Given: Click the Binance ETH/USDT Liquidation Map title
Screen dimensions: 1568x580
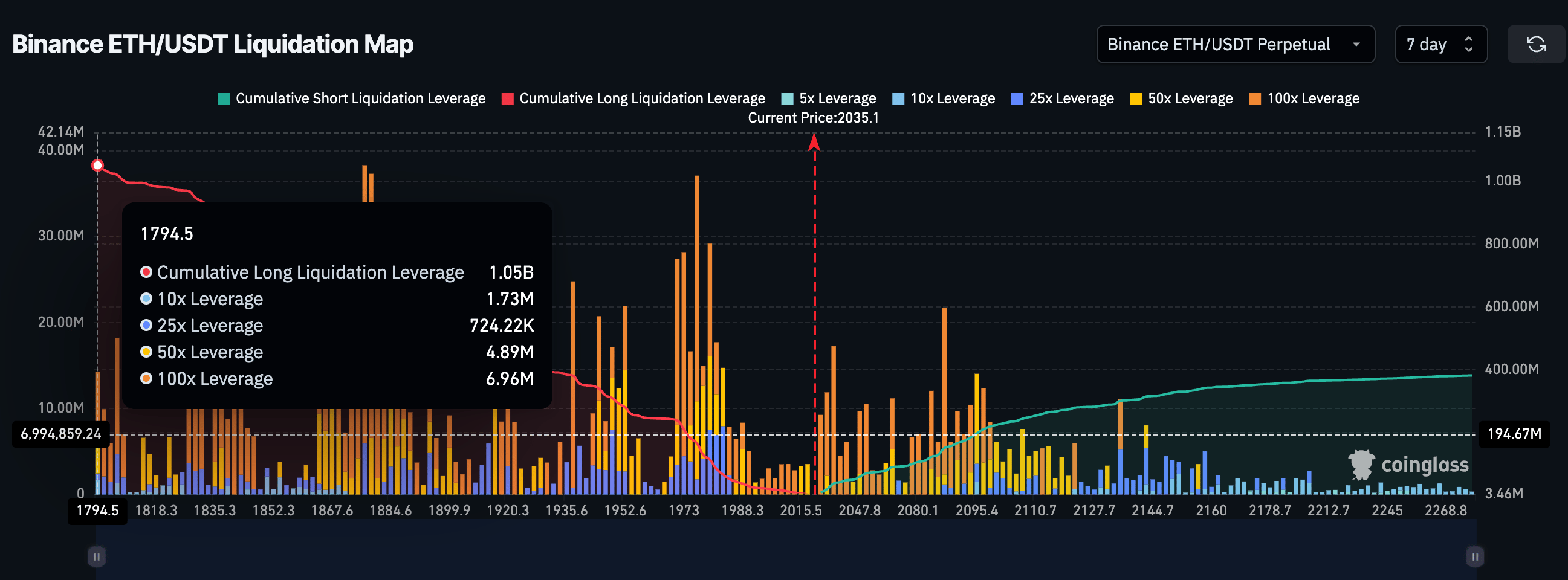Looking at the screenshot, I should click(213, 45).
